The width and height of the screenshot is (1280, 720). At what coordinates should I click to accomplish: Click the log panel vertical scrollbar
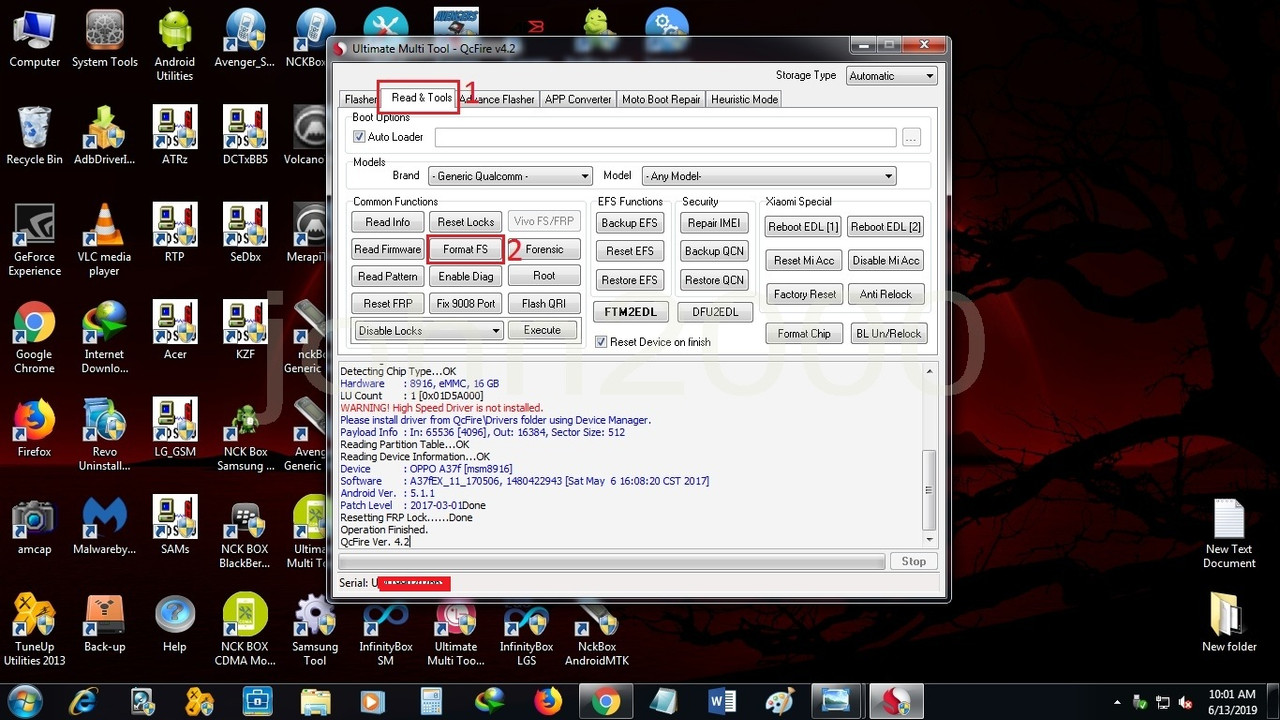(929, 455)
